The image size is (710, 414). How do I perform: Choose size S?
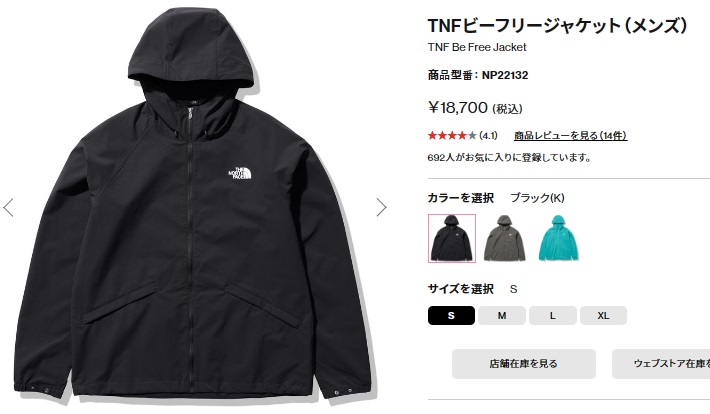451,316
